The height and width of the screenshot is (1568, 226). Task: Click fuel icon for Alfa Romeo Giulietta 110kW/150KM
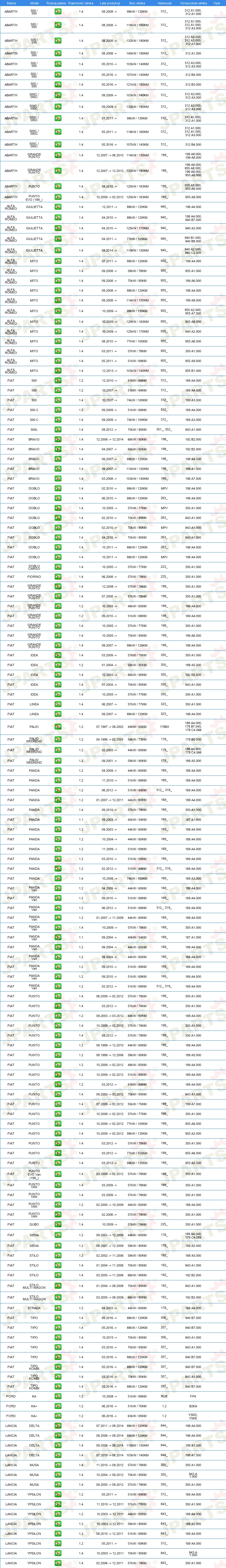coord(58,250)
